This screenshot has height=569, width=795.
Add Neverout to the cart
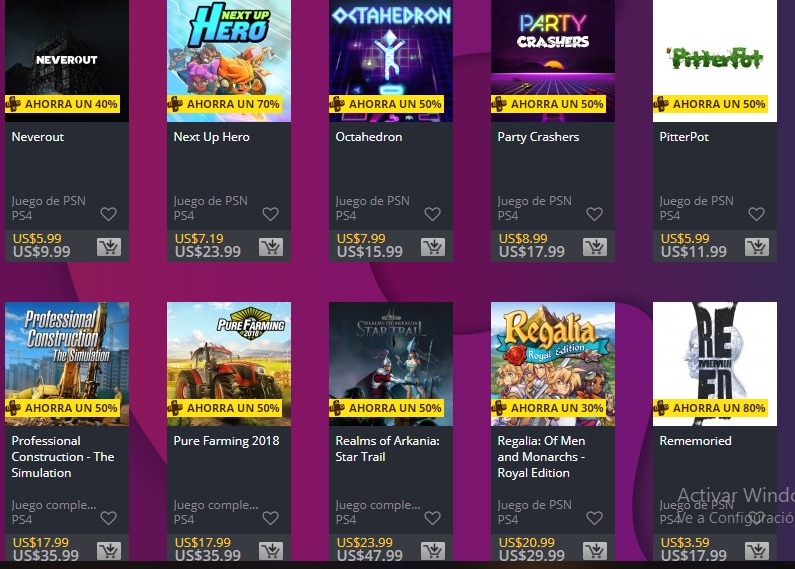click(109, 247)
